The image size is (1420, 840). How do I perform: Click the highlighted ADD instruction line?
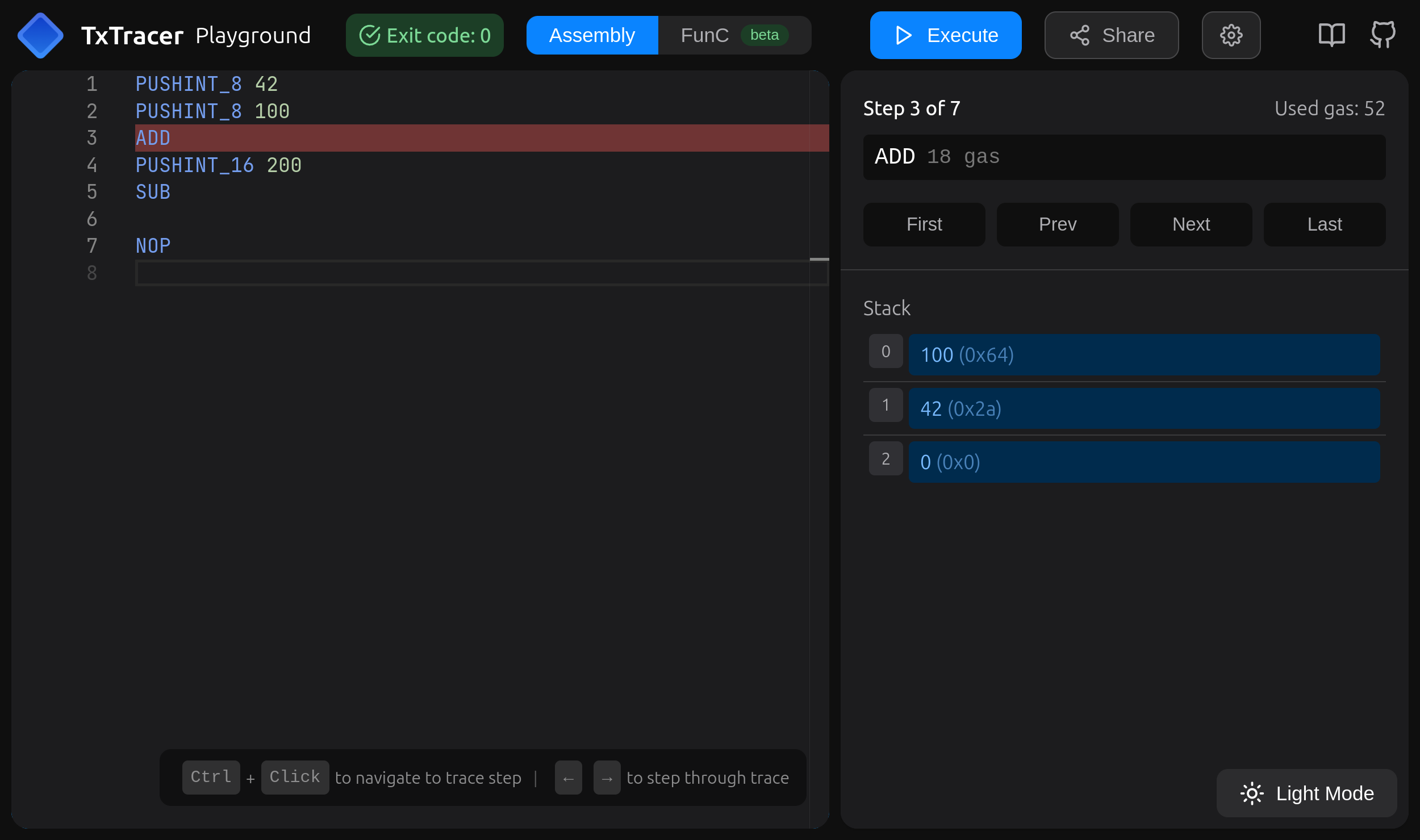click(x=482, y=138)
